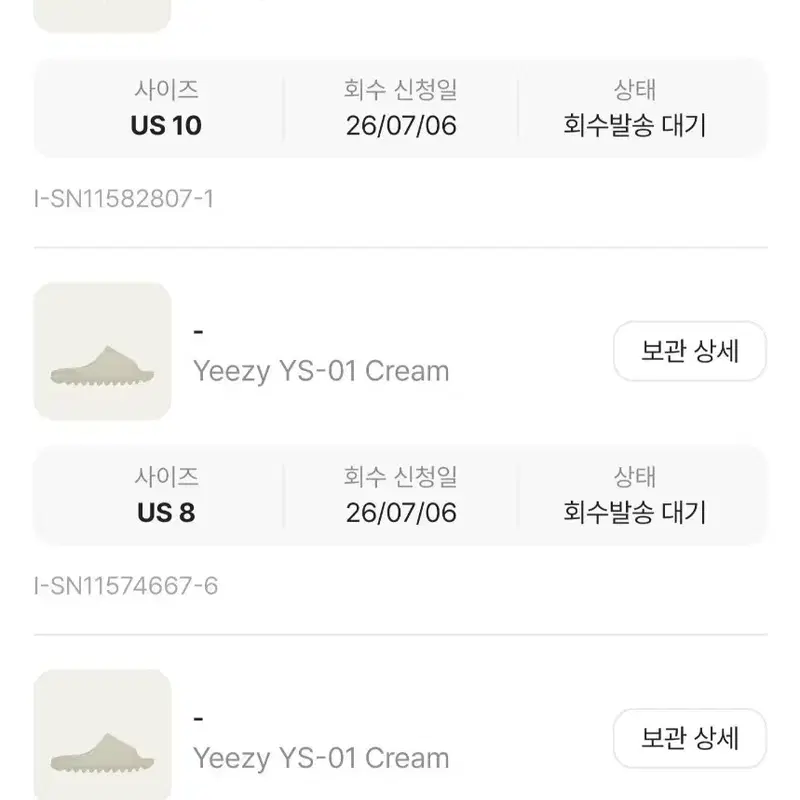The image size is (800, 800).
Task: Tap the Yeezy slide thumbnail above US 8
Action: [103, 351]
